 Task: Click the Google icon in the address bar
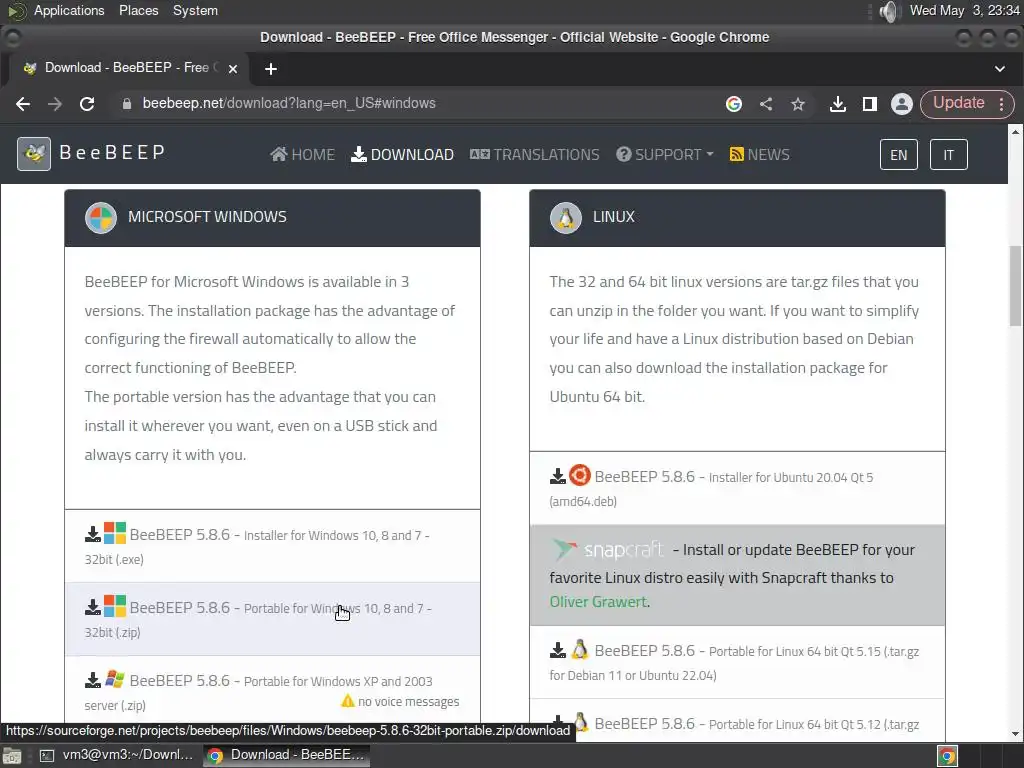click(733, 104)
